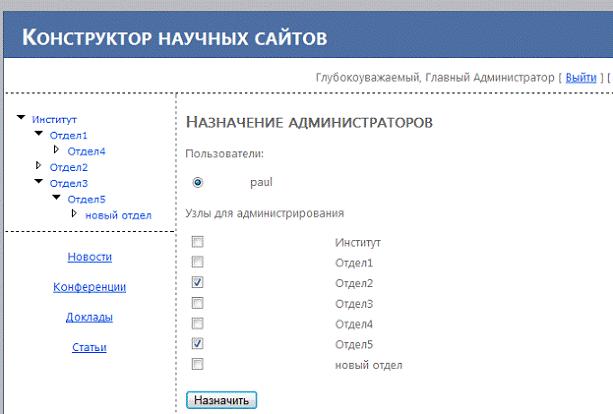Screen dimensions: 613x414
Task: Collapse the Отдел1 tree node arrow
Action: pos(39,135)
